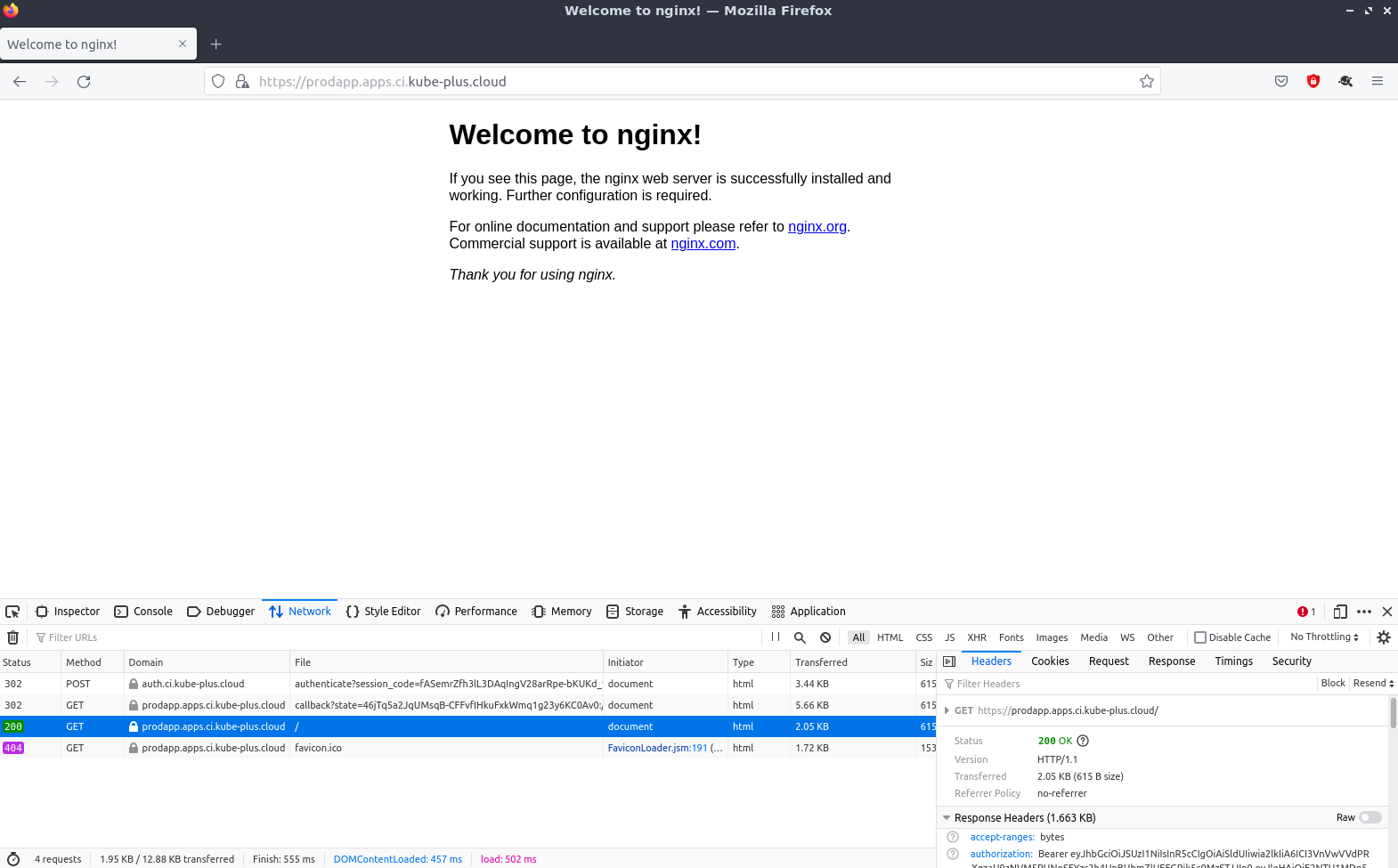
Task: Open the Save to Pocket icon
Action: click(1281, 81)
